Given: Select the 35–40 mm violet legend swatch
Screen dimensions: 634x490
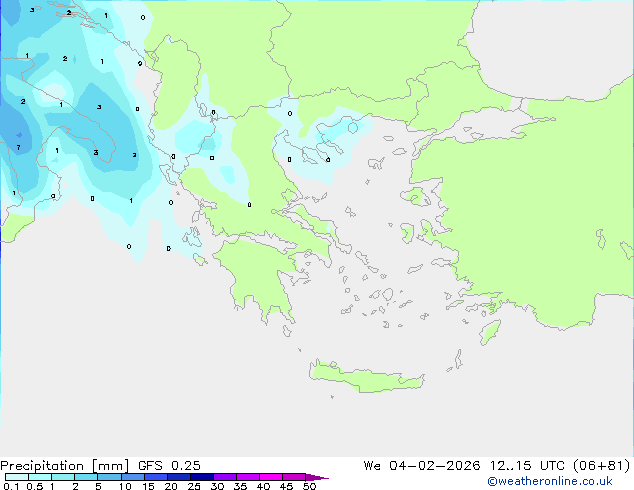Looking at the screenshot, I should pos(248,477).
